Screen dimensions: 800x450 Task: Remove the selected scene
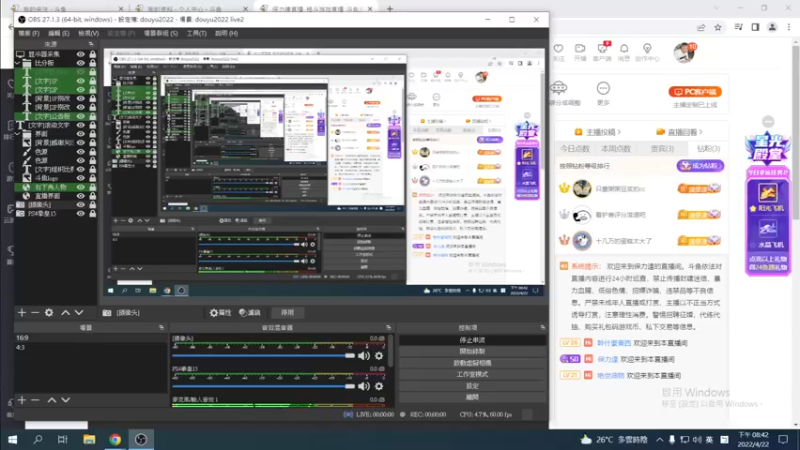tap(35, 400)
